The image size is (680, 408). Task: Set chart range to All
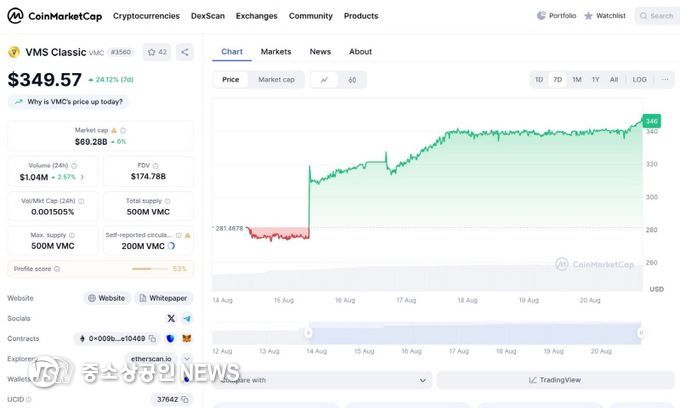point(614,80)
